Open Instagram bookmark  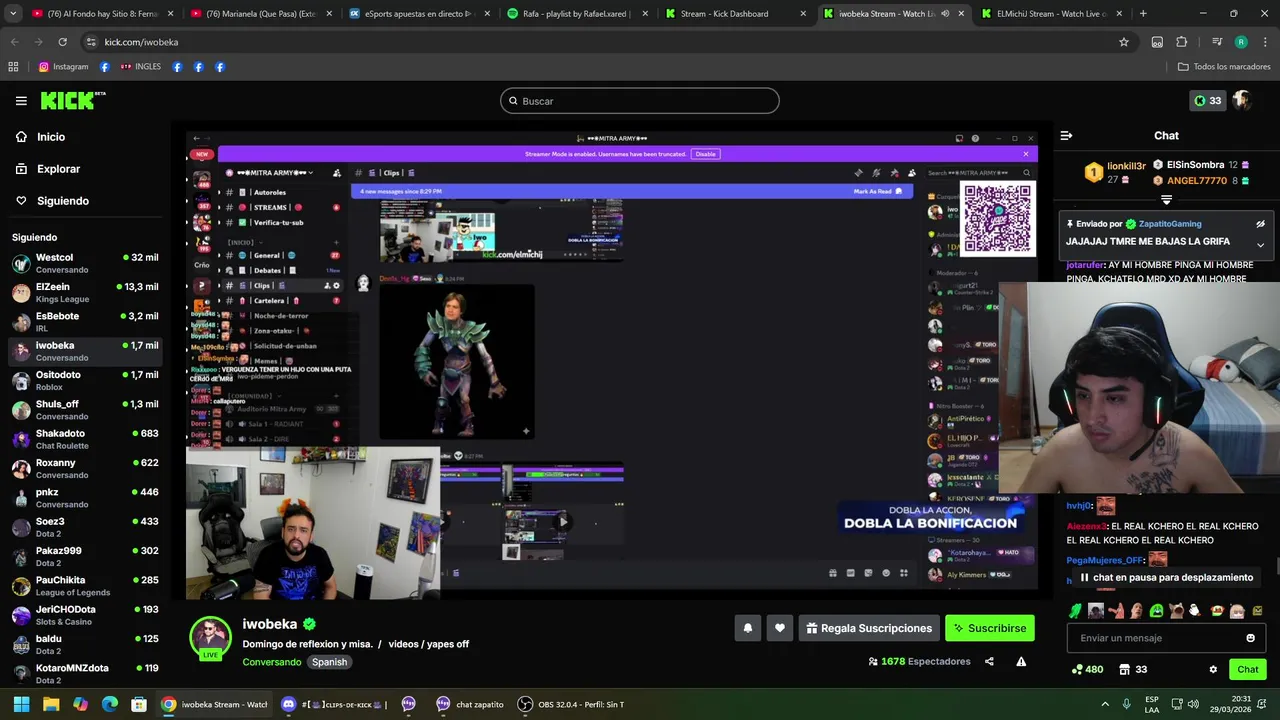(x=63, y=67)
